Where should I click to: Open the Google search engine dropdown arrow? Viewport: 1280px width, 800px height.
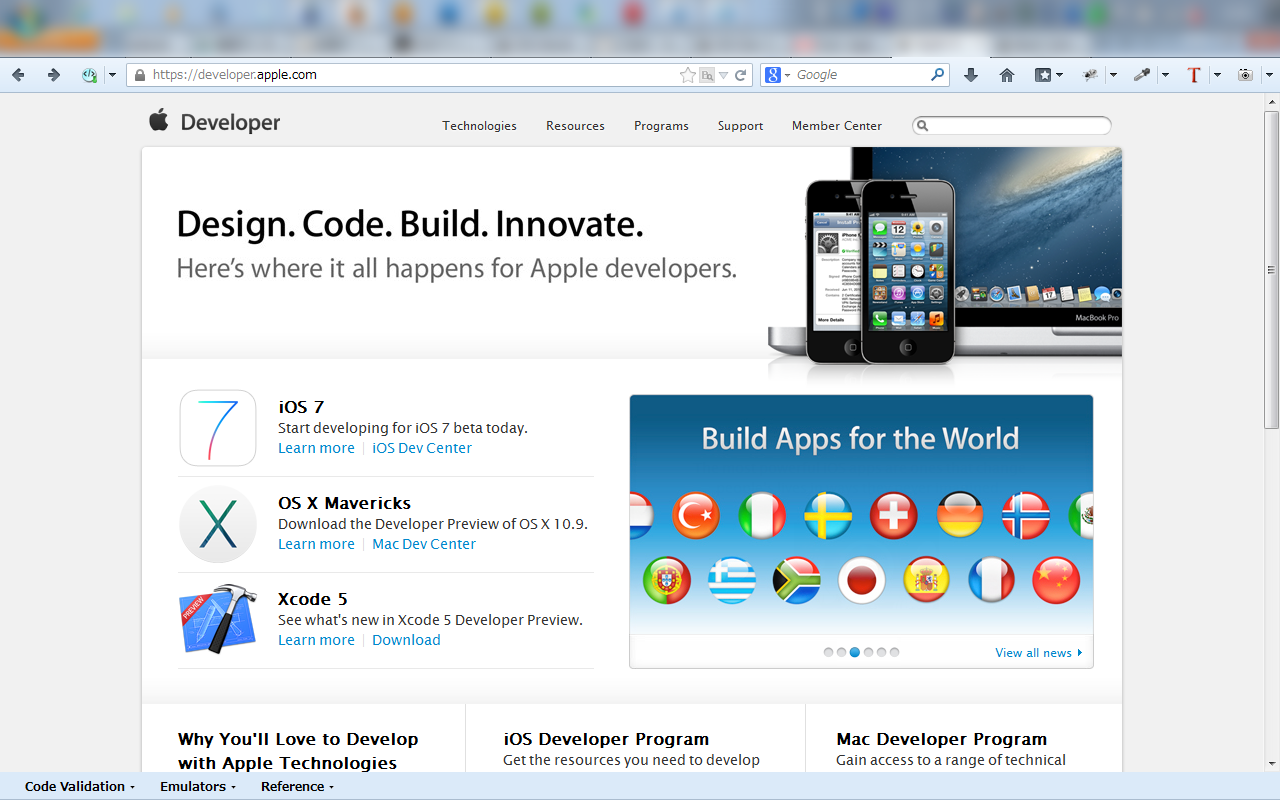[787, 75]
